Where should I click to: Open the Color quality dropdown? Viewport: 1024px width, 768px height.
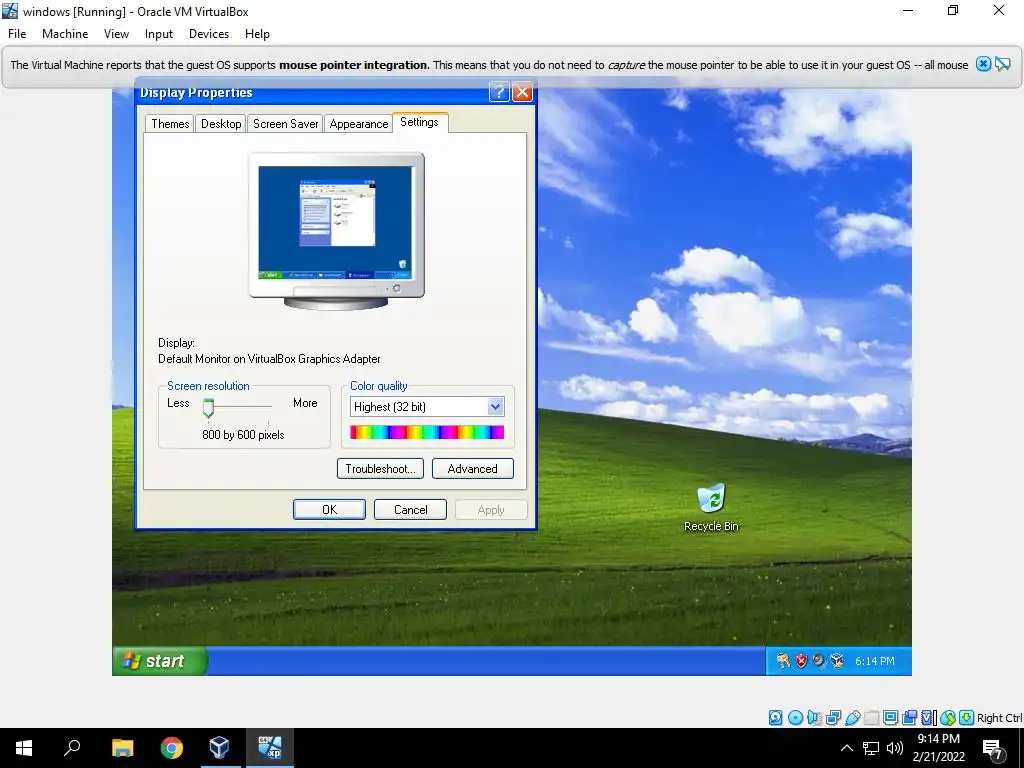pyautogui.click(x=495, y=407)
